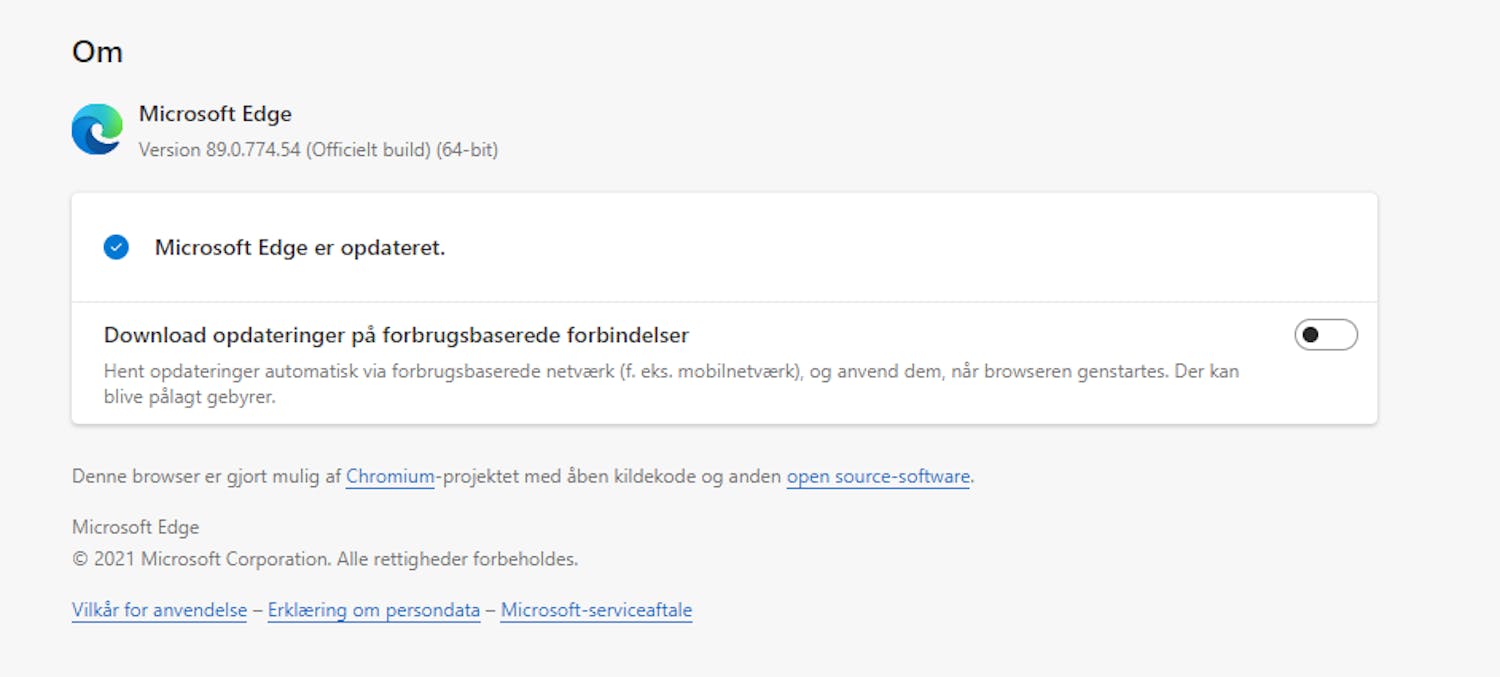Open Erklæring om persondata

pyautogui.click(x=373, y=610)
